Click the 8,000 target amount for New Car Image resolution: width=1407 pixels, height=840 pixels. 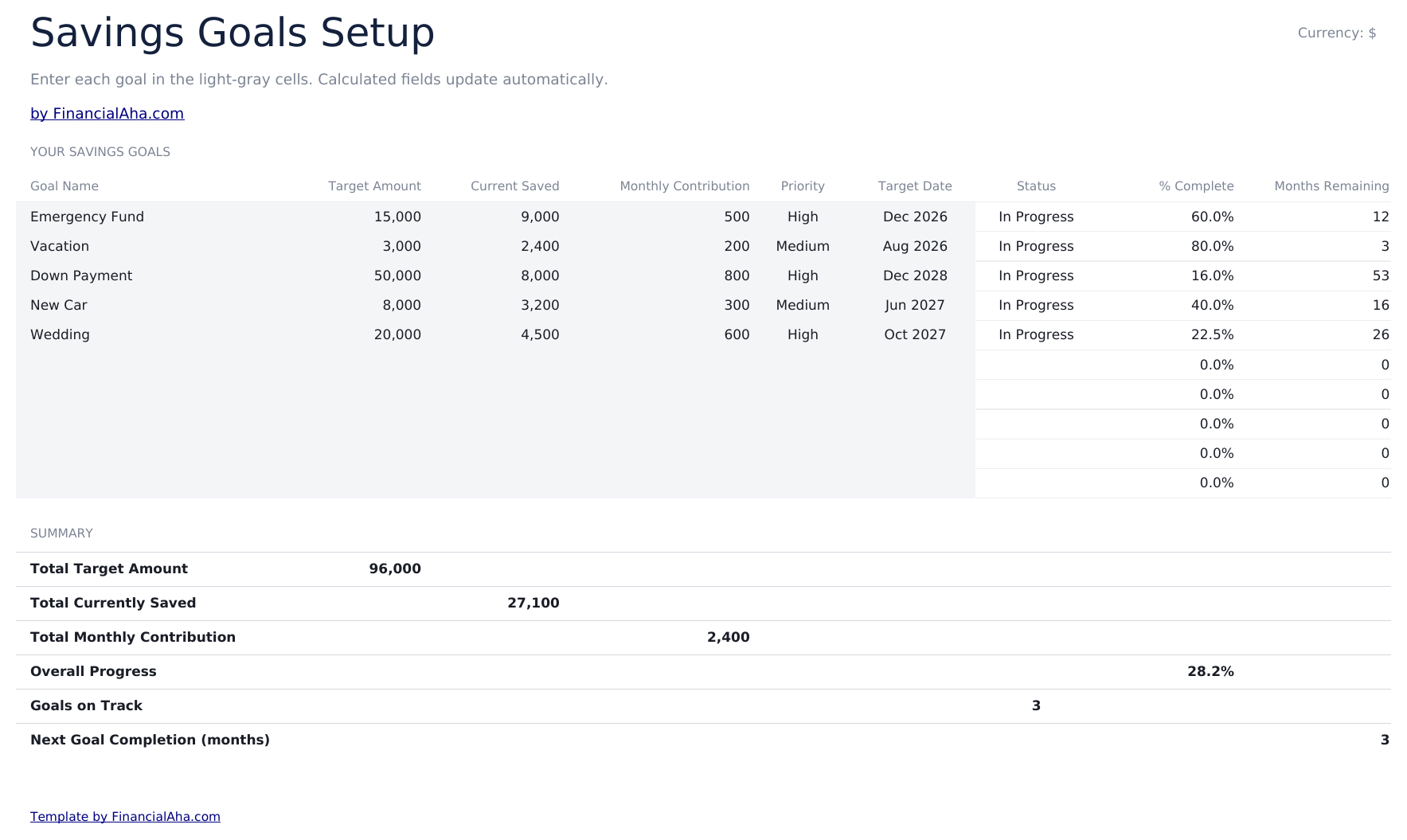[x=402, y=305]
